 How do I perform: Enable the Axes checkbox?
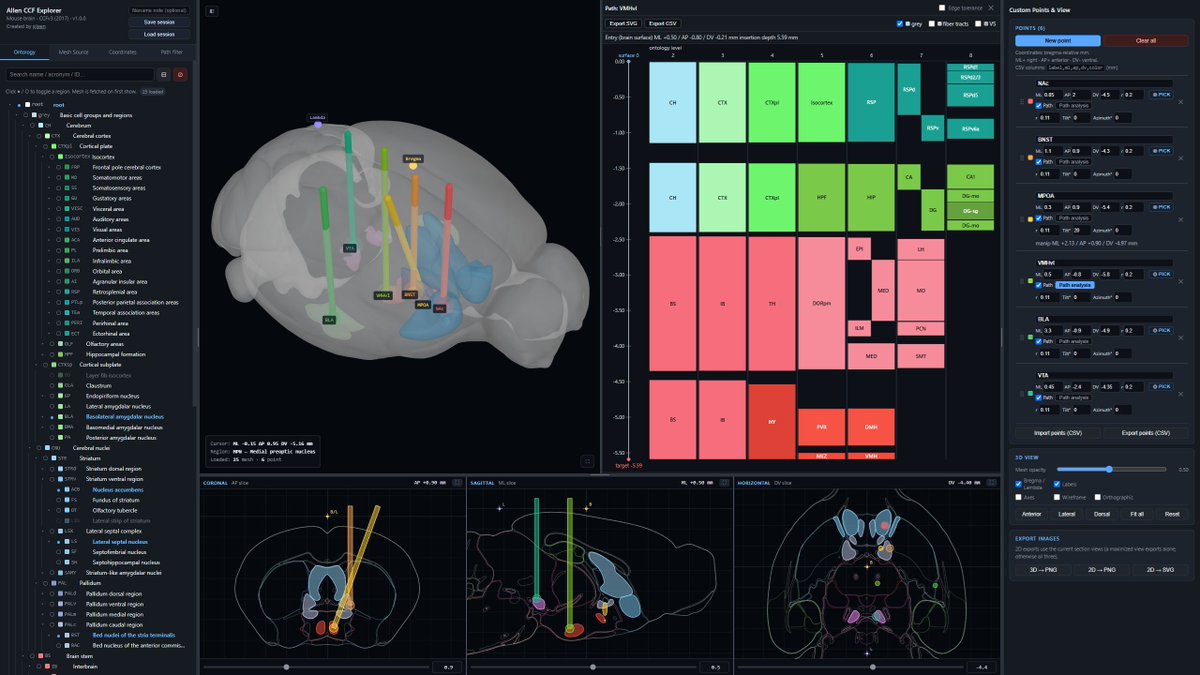click(x=1019, y=497)
